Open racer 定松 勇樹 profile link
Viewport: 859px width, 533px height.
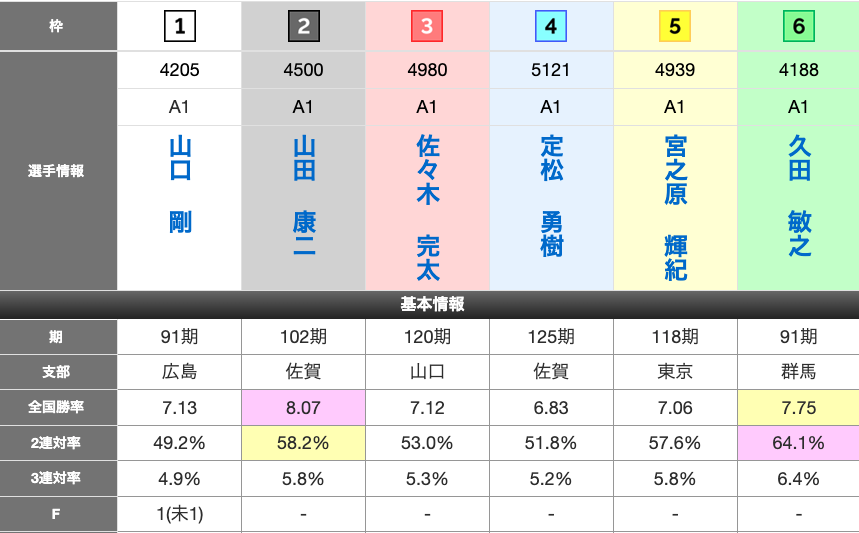coord(551,196)
